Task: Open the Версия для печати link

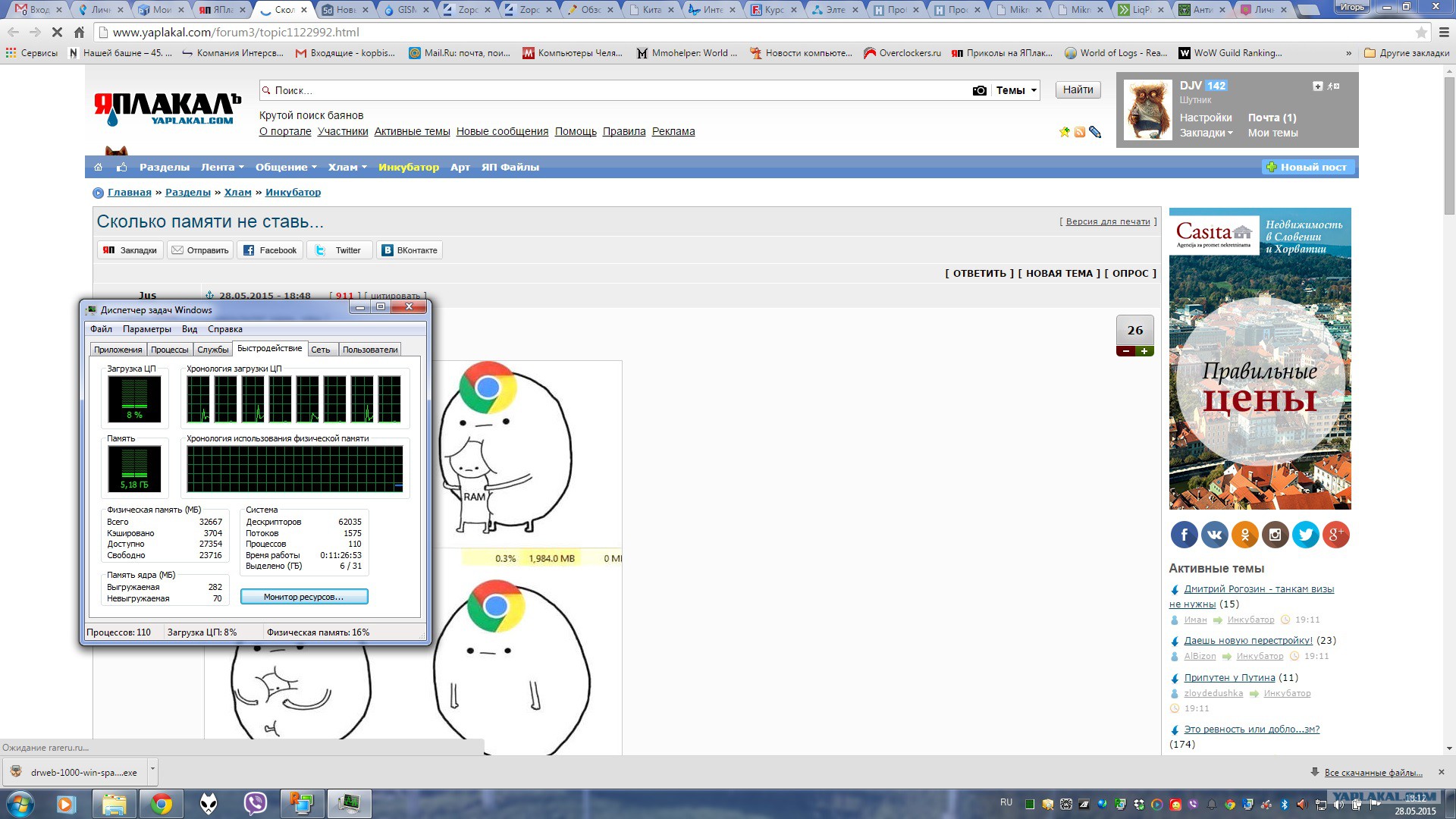Action: click(x=1107, y=221)
